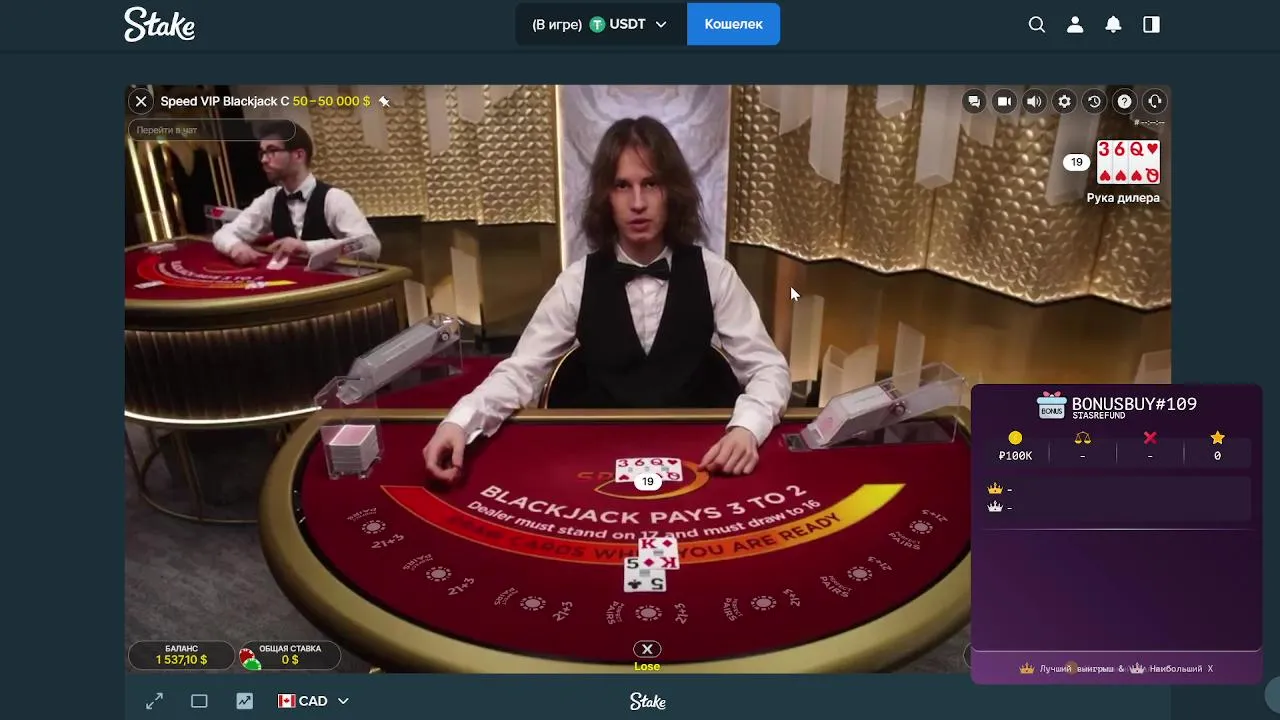
Task: Open the user profile icon
Action: point(1075,25)
